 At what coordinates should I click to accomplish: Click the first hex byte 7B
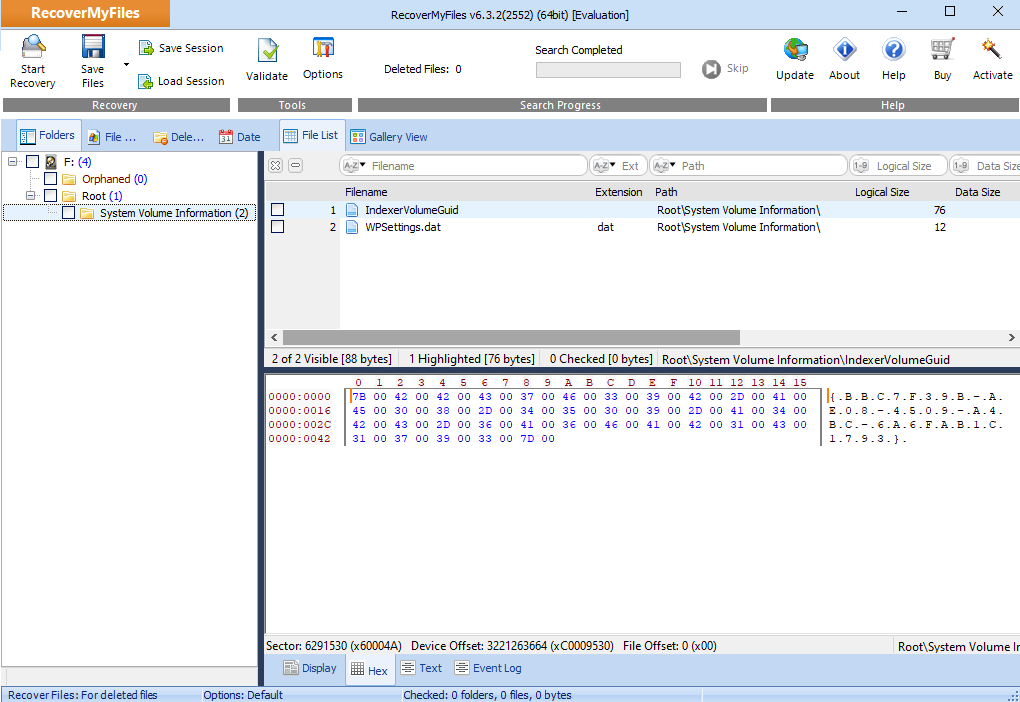[x=359, y=397]
